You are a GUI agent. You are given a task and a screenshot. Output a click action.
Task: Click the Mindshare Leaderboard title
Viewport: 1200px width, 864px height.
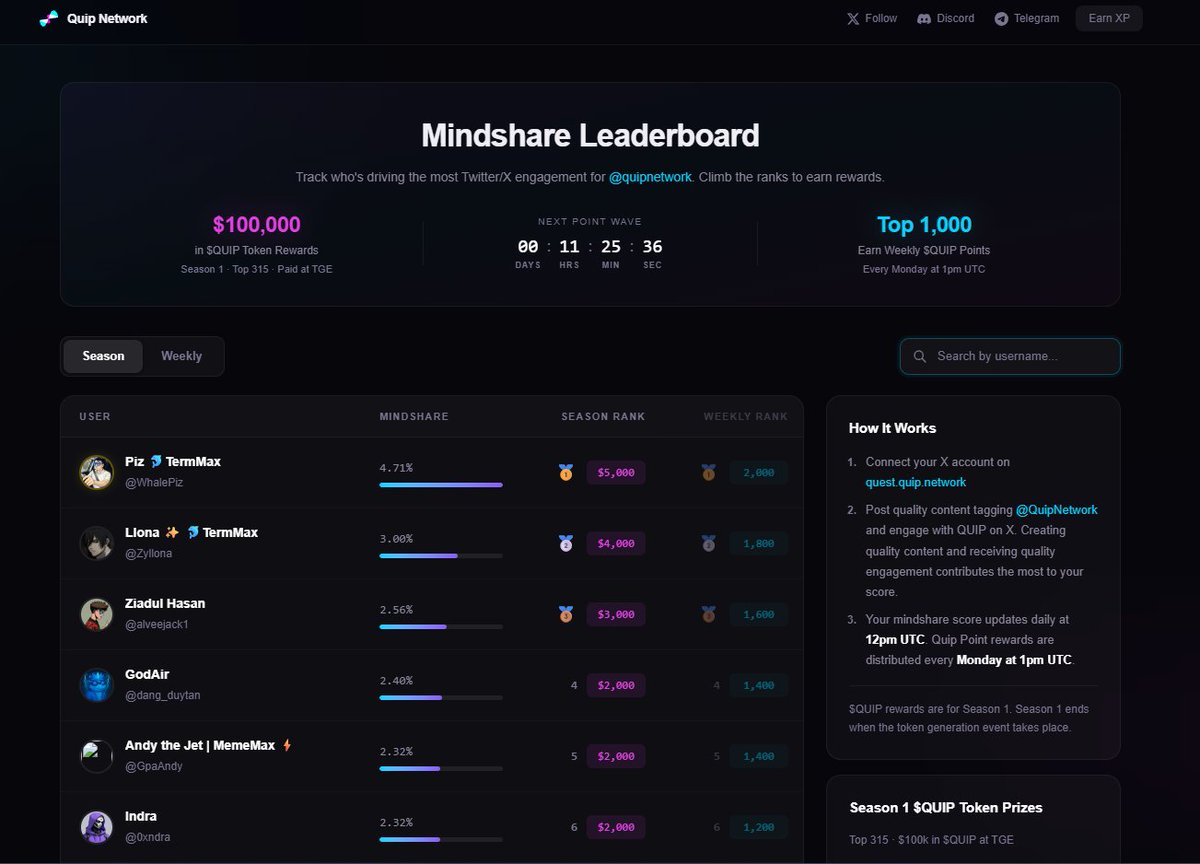click(590, 135)
